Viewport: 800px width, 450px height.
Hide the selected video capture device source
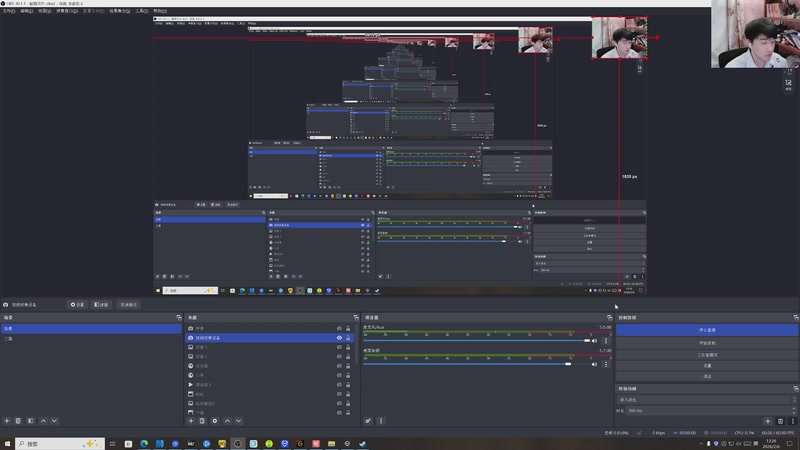(339, 338)
